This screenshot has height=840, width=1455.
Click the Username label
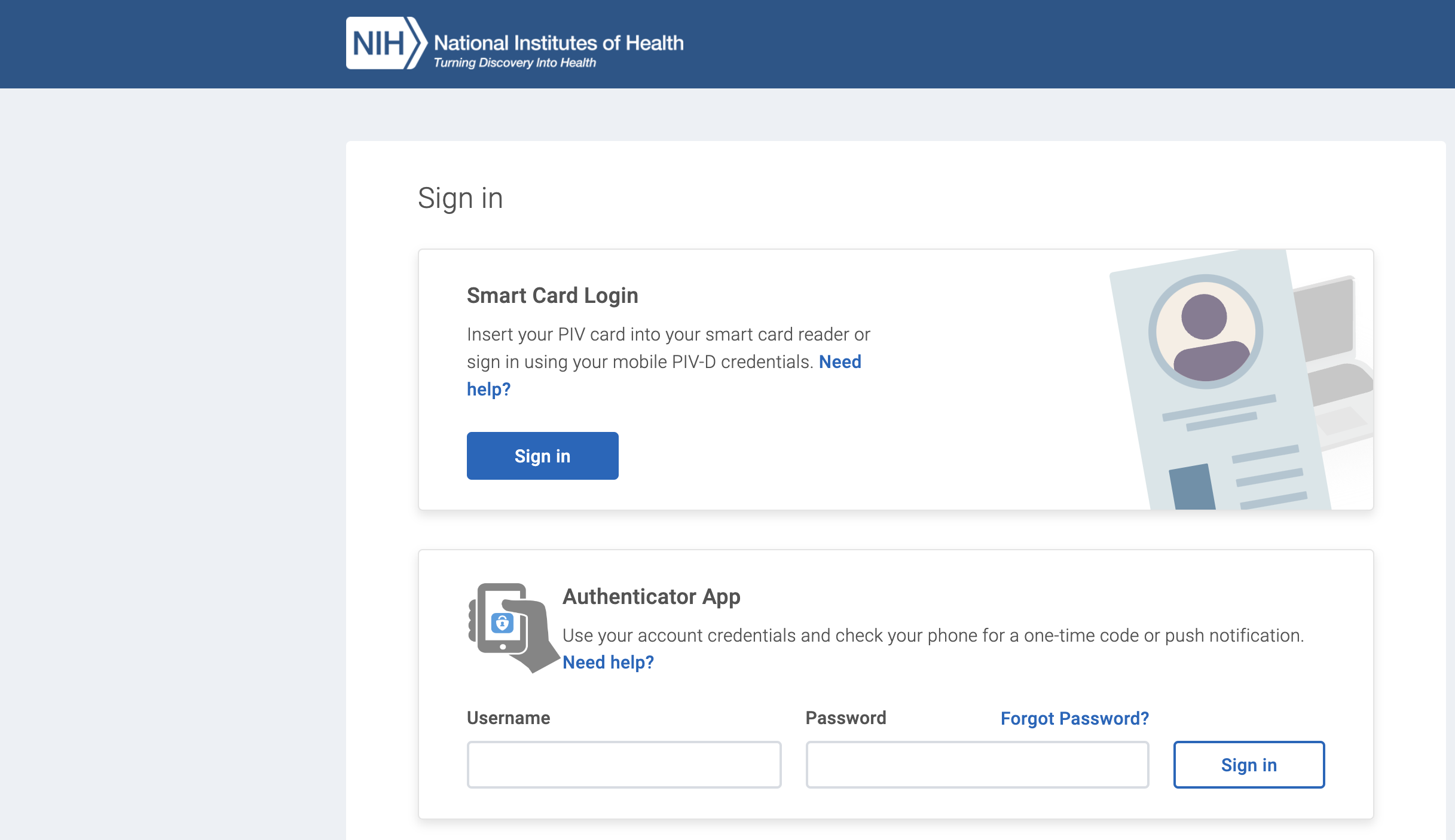[x=508, y=718]
